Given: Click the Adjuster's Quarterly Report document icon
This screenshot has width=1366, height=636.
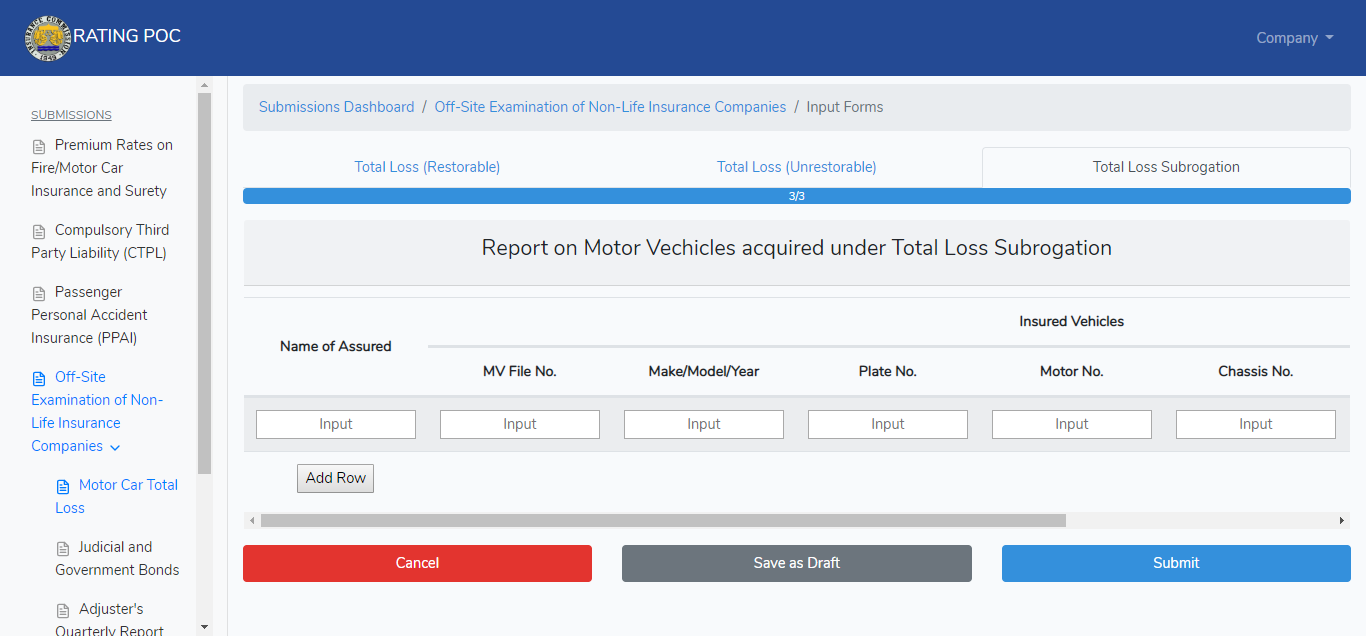Looking at the screenshot, I should (64, 611).
